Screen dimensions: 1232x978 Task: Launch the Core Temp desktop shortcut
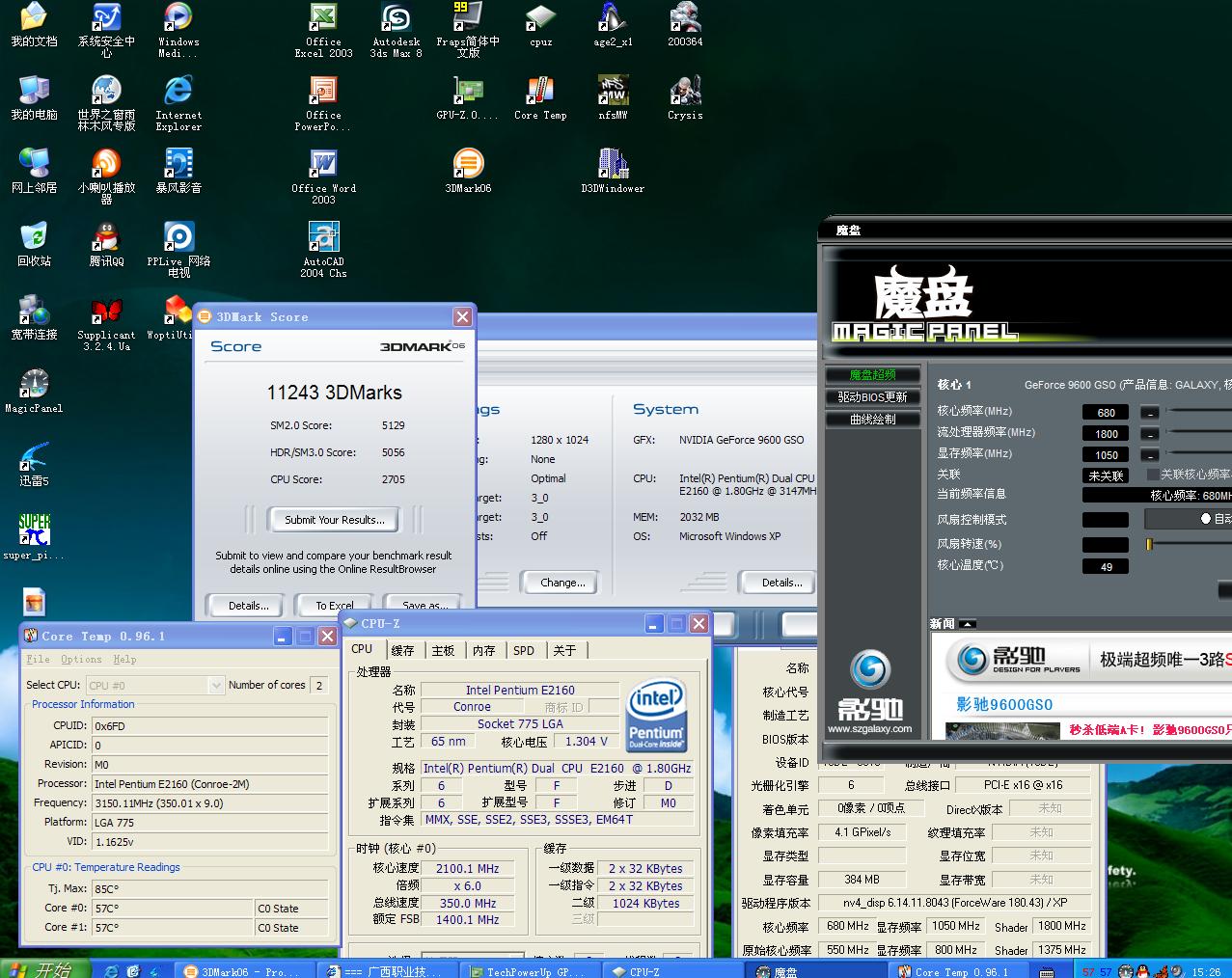540,98
